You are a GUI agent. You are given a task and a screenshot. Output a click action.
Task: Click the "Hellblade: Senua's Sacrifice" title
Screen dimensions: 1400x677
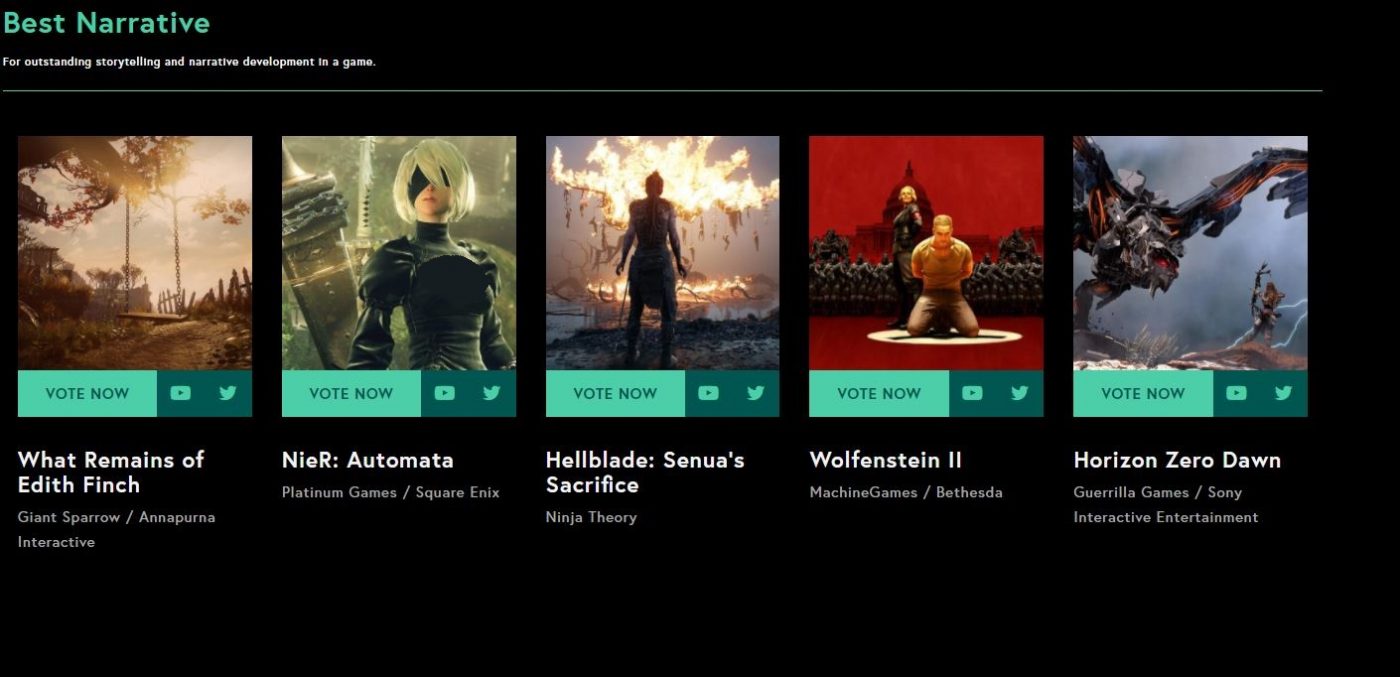tap(645, 472)
